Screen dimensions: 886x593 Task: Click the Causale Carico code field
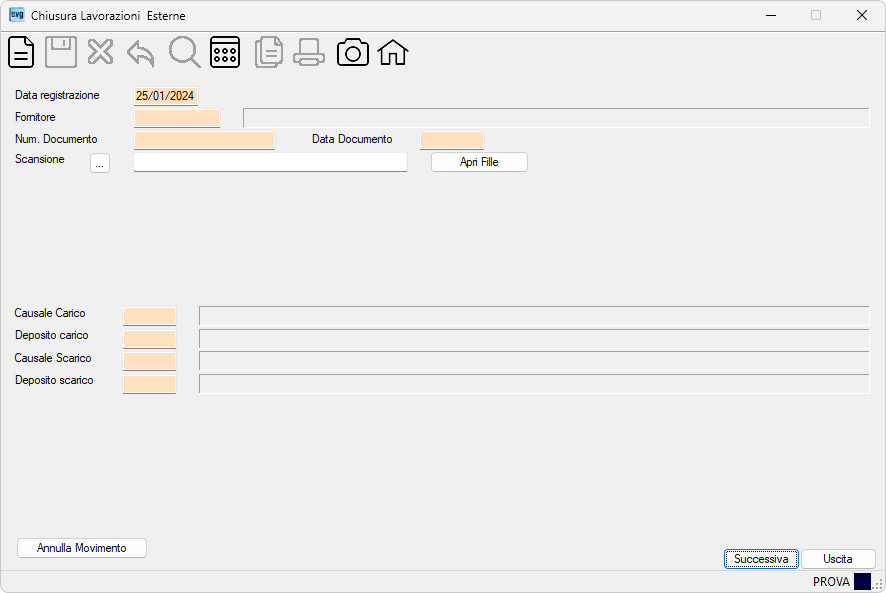coord(149,316)
